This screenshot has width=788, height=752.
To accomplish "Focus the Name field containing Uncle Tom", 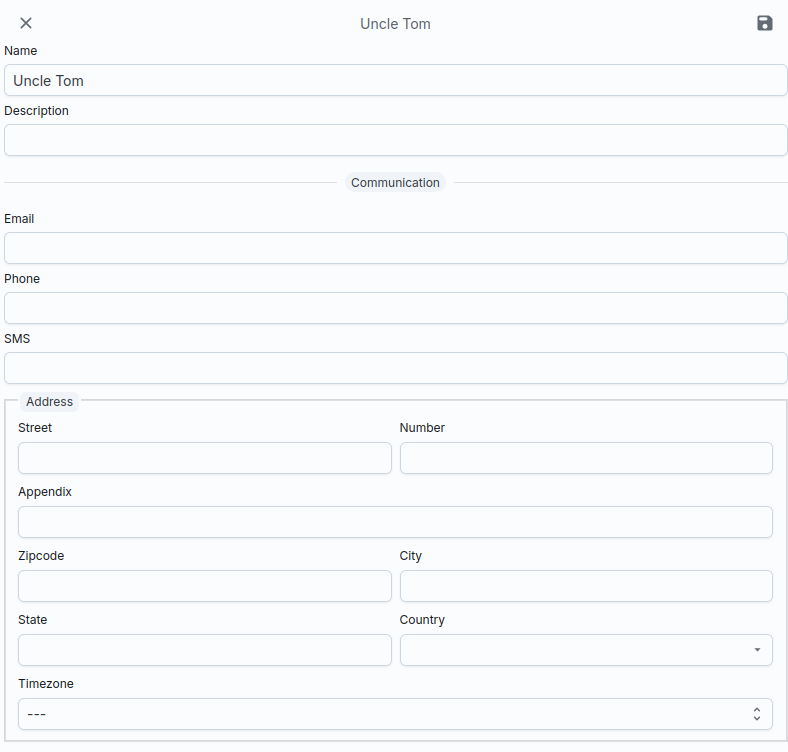I will tap(395, 80).
